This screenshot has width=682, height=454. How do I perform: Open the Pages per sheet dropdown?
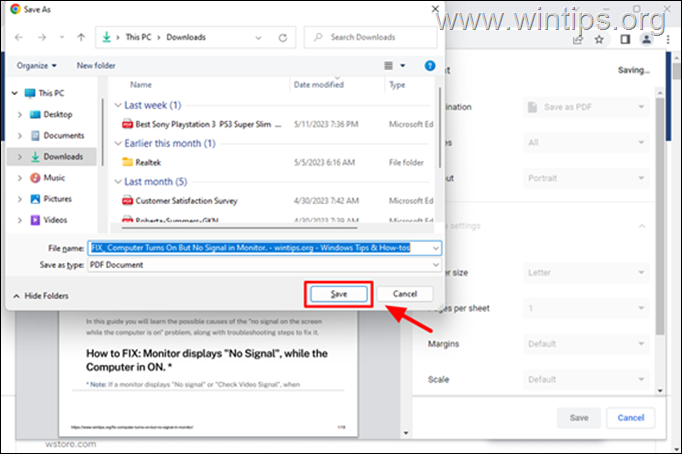point(586,308)
